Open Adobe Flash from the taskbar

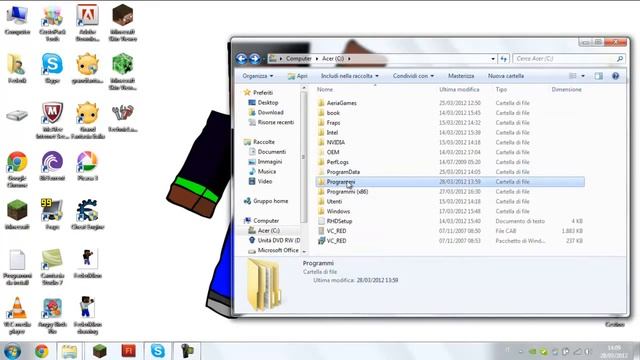click(128, 351)
